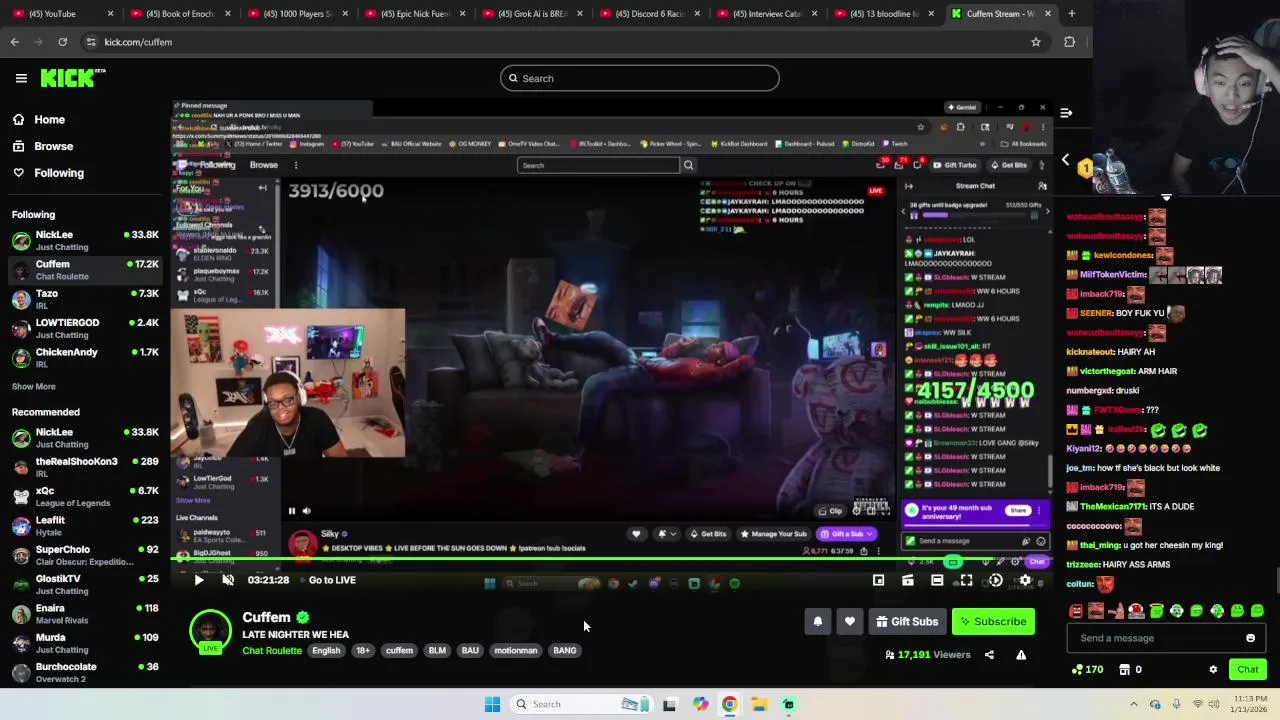Open the playback speed control

point(995,580)
